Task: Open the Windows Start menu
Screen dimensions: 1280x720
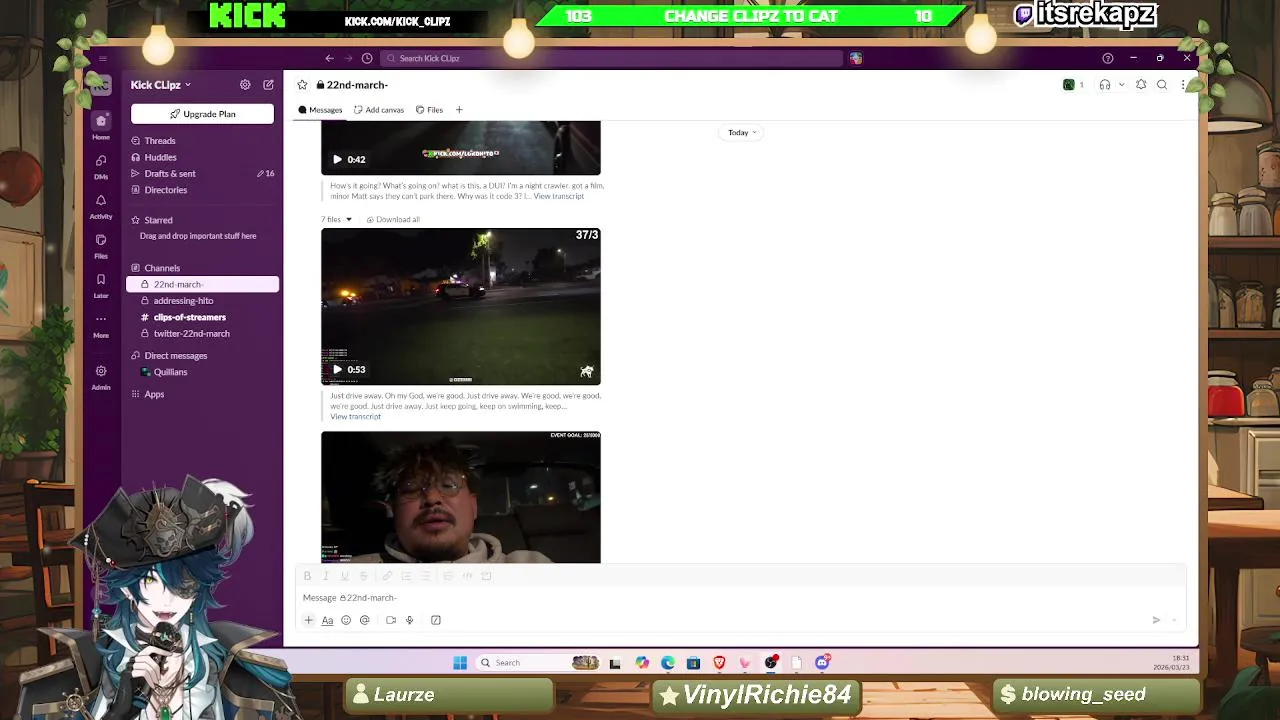Action: 460,662
